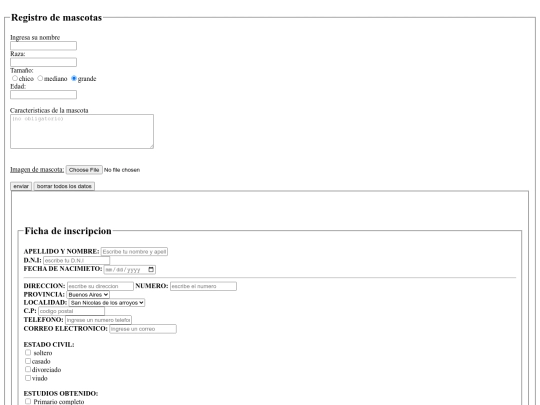Open the LOCALIDAD dropdown
The height and width of the screenshot is (405, 540).
click(x=107, y=303)
